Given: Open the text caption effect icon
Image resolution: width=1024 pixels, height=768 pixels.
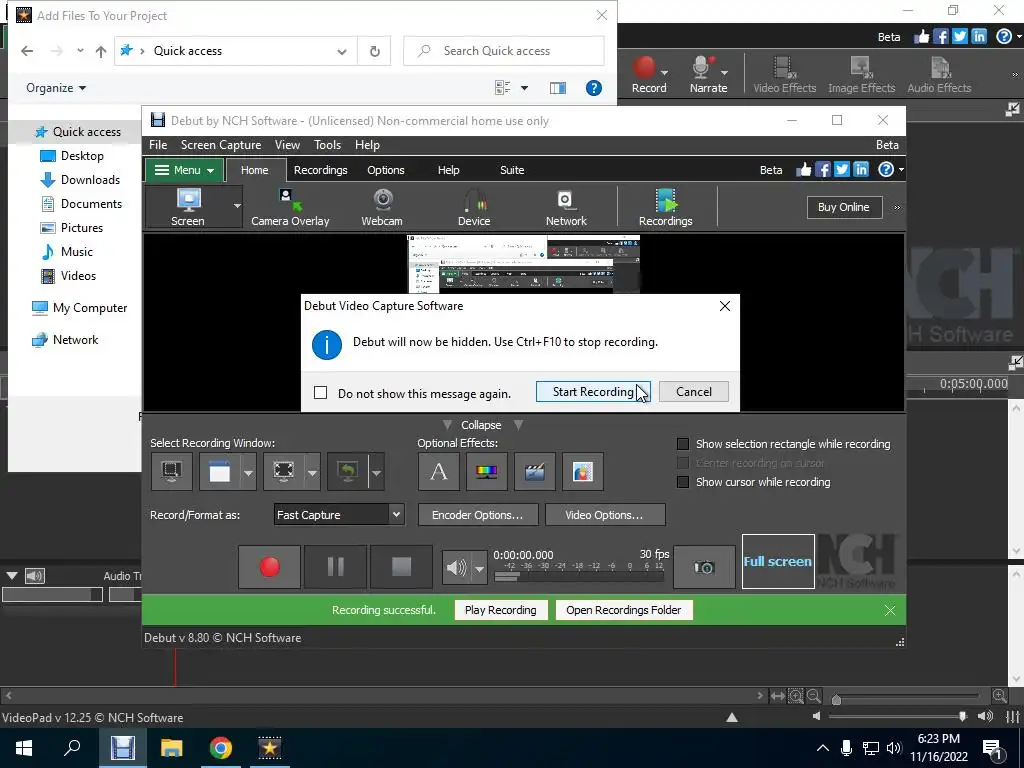Looking at the screenshot, I should click(x=439, y=472).
